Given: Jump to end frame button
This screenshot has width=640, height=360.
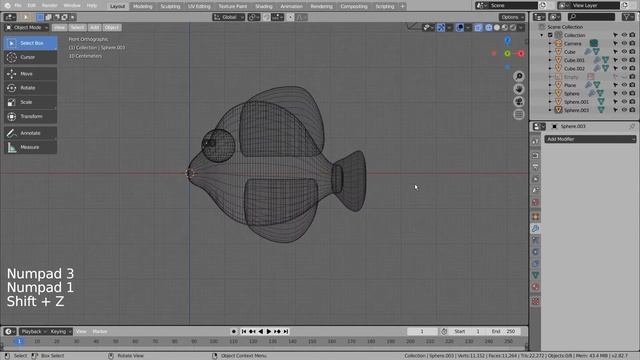Looking at the screenshot, I should point(286,331).
